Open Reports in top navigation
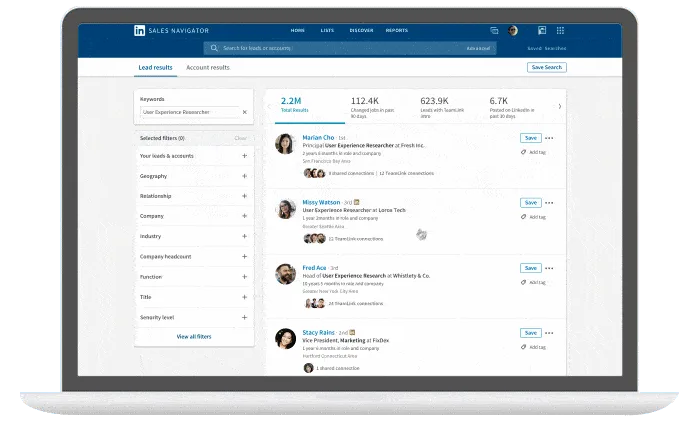 pyautogui.click(x=397, y=30)
